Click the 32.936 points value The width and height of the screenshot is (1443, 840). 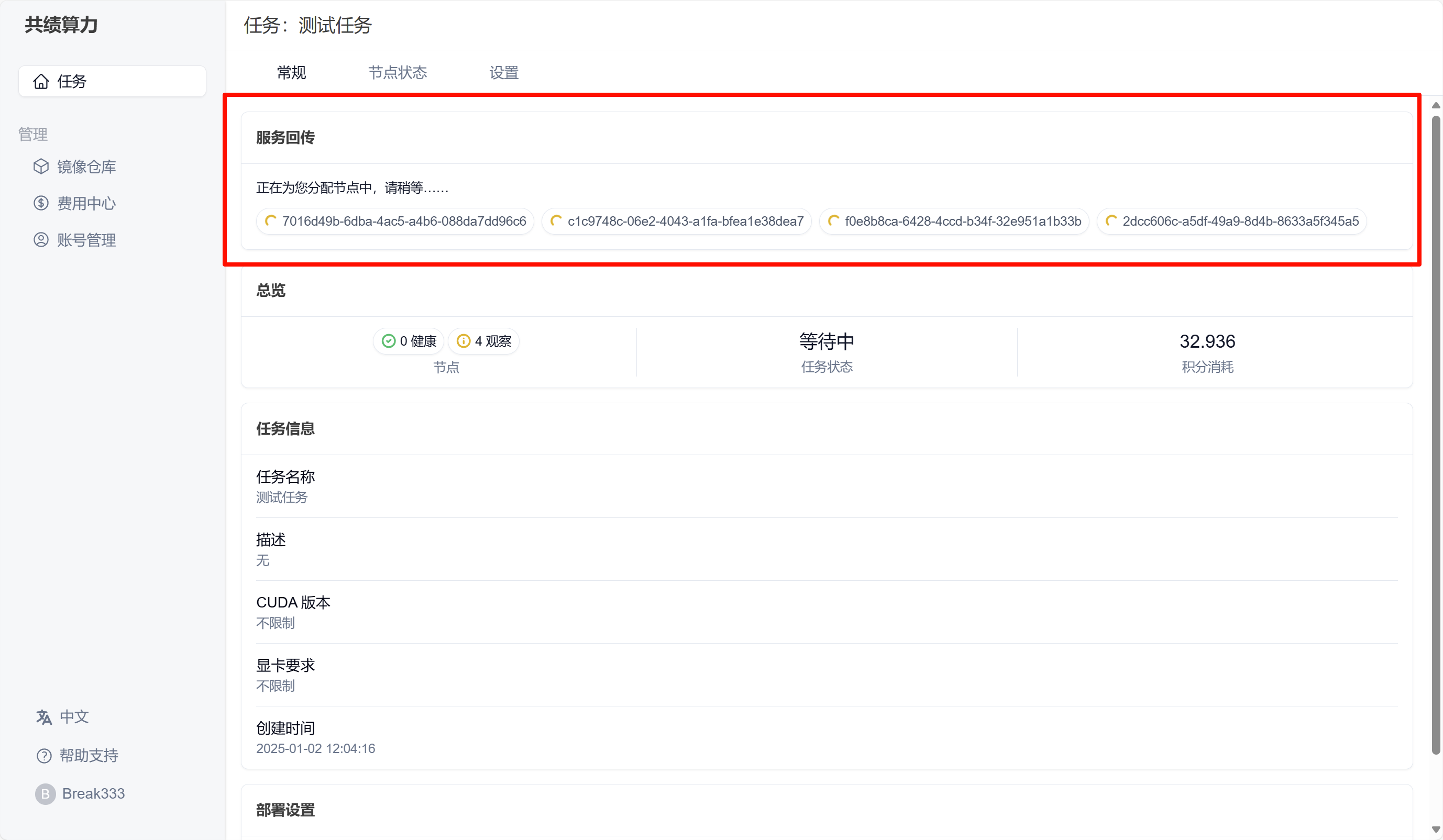pos(1207,341)
